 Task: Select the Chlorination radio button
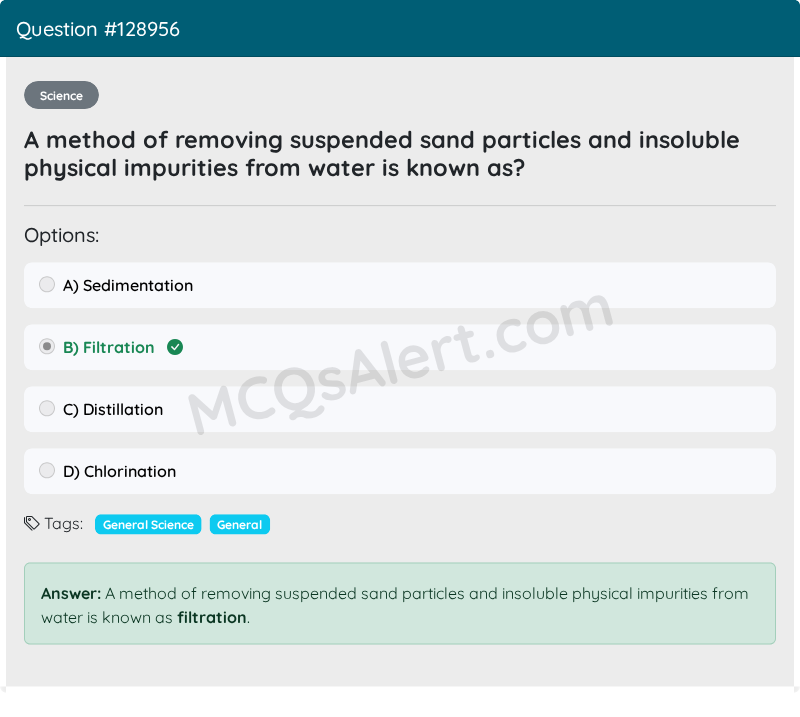47,471
